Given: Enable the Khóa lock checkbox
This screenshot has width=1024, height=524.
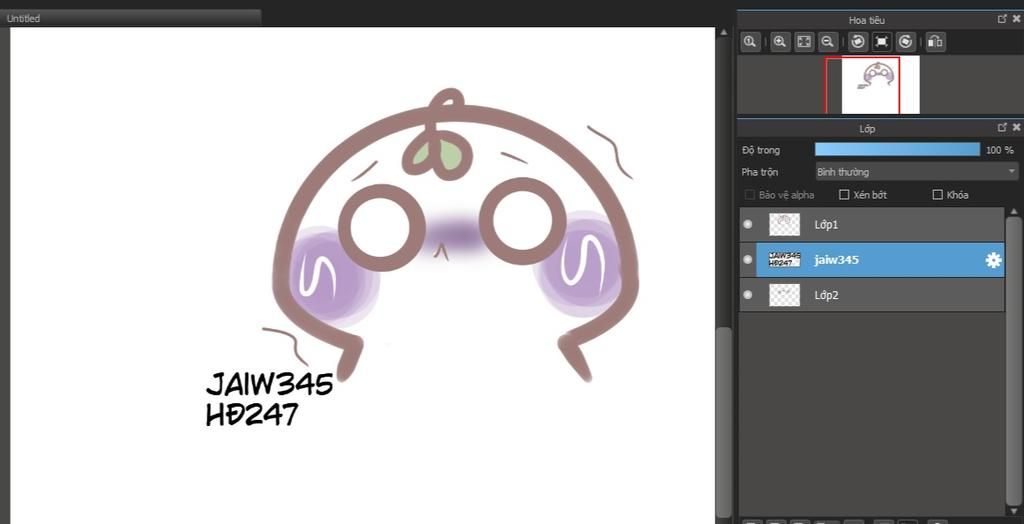Looking at the screenshot, I should (x=938, y=195).
